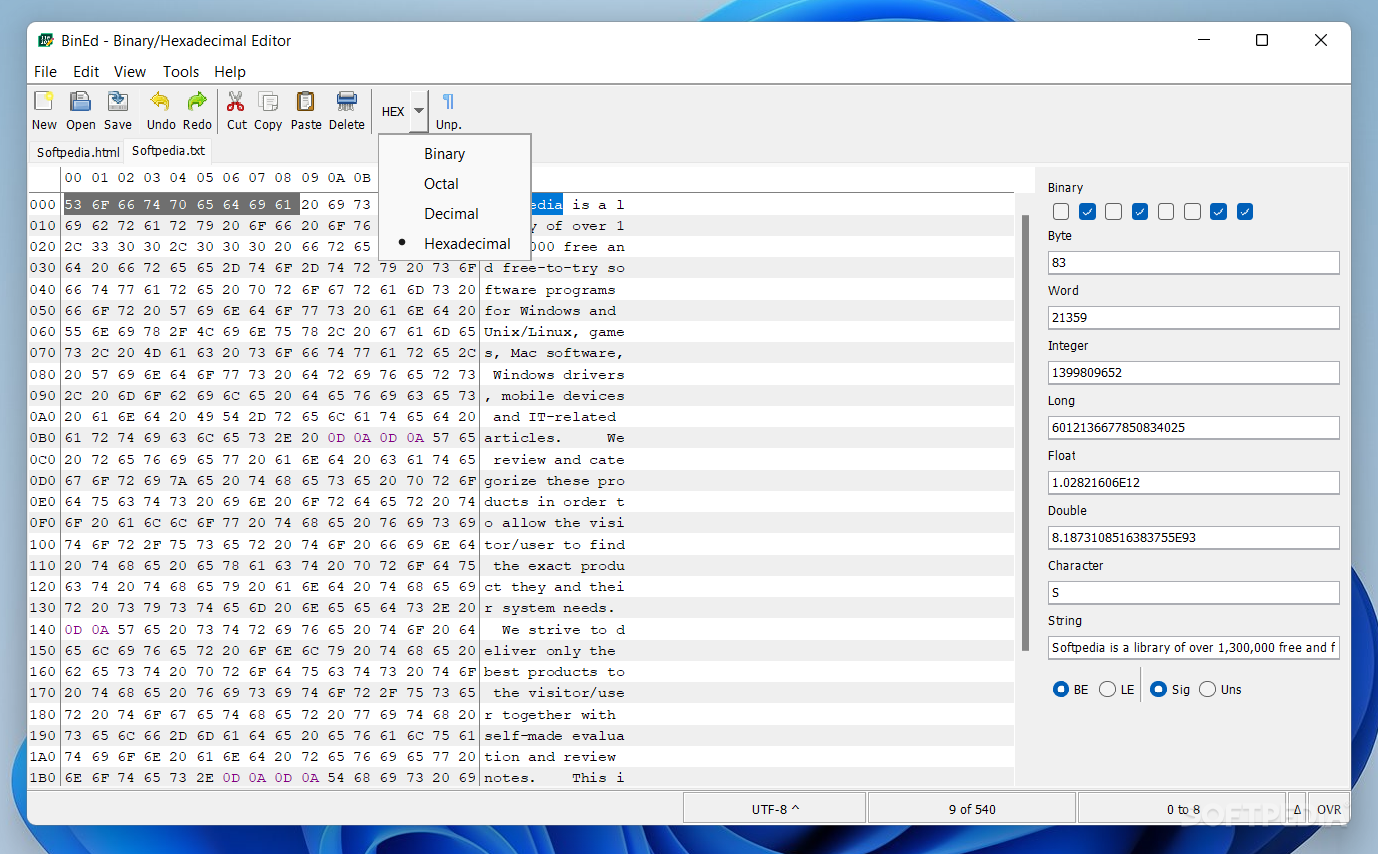Image resolution: width=1378 pixels, height=854 pixels.
Task: Select BE byte order radio button
Action: 1070,689
